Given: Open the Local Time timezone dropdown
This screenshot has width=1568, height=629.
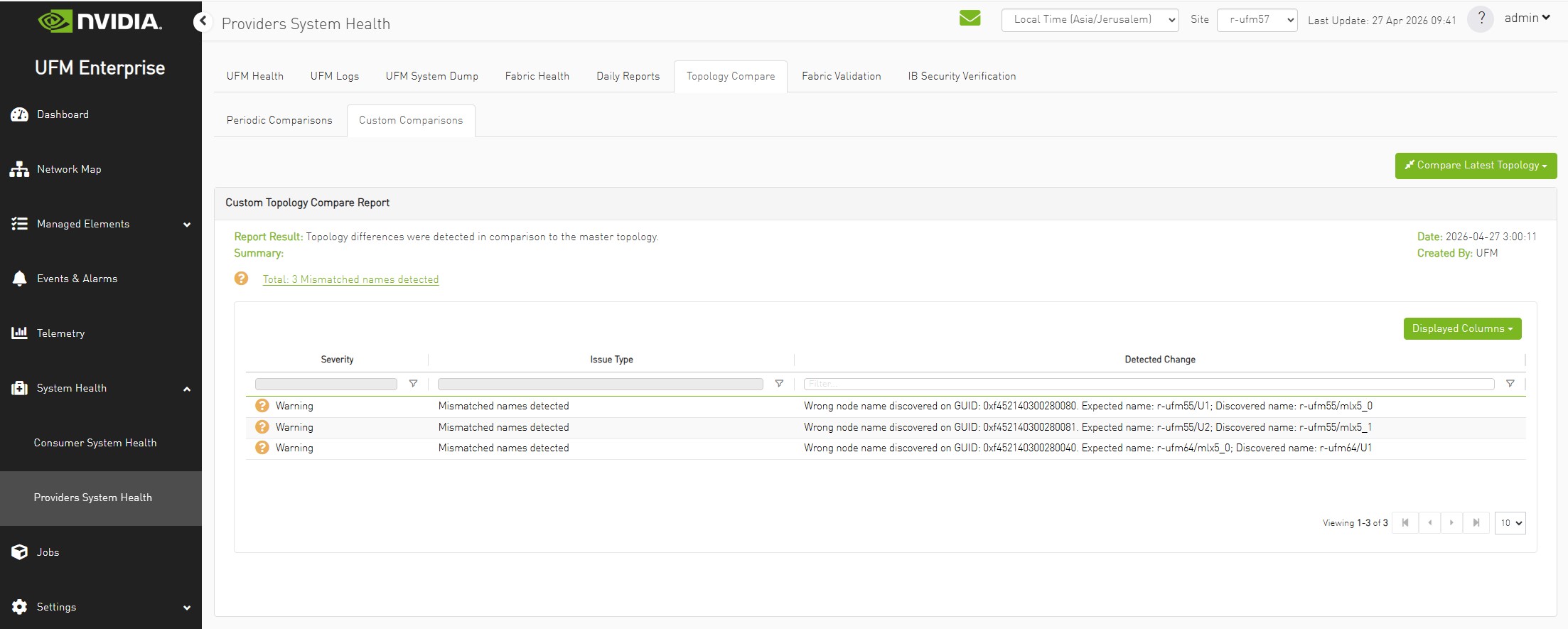Looking at the screenshot, I should [x=1090, y=20].
